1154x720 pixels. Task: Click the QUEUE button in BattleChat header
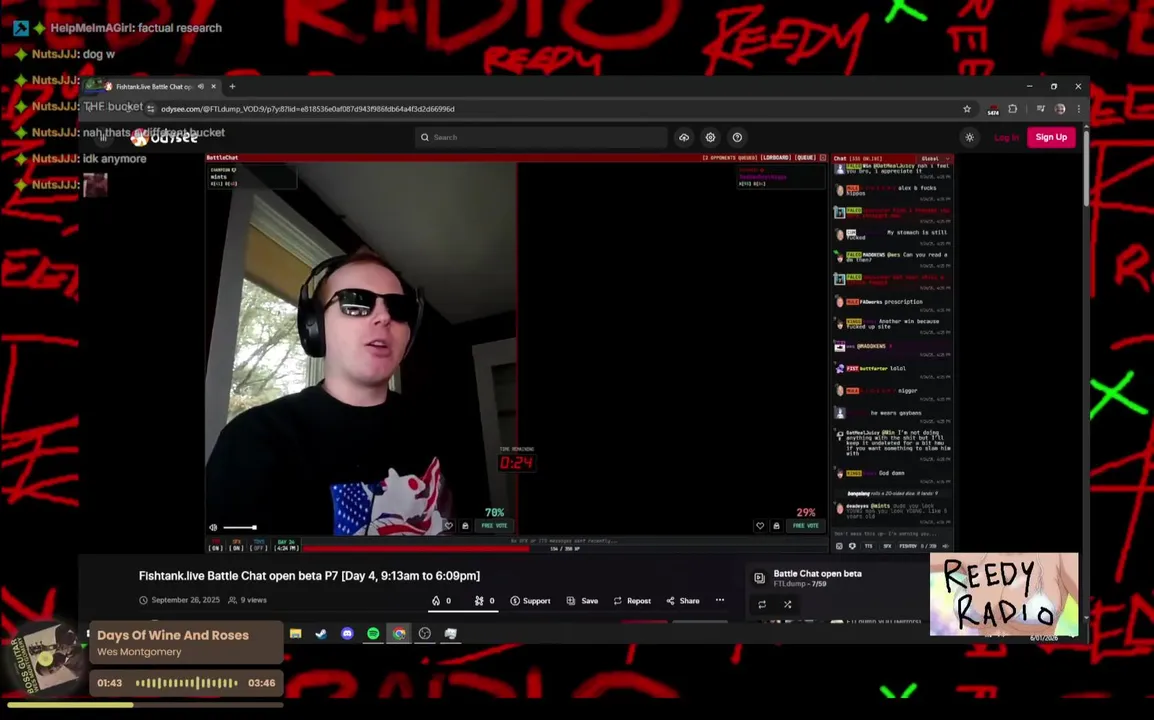806,158
